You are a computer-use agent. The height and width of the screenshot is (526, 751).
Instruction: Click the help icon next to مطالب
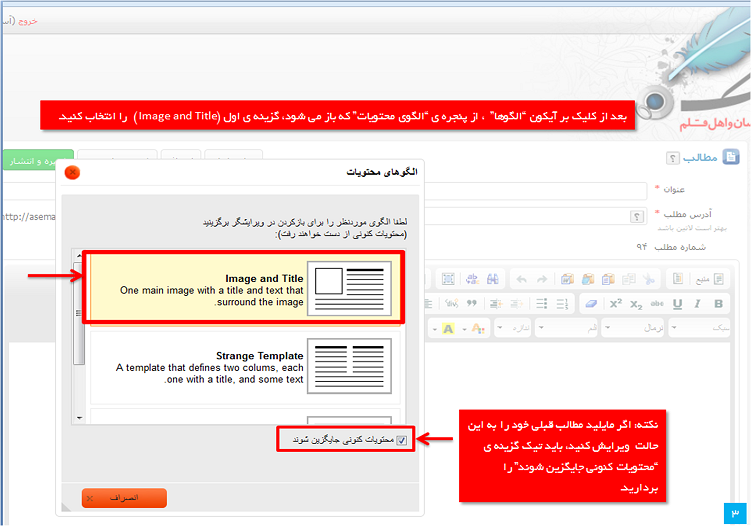[x=673, y=158]
